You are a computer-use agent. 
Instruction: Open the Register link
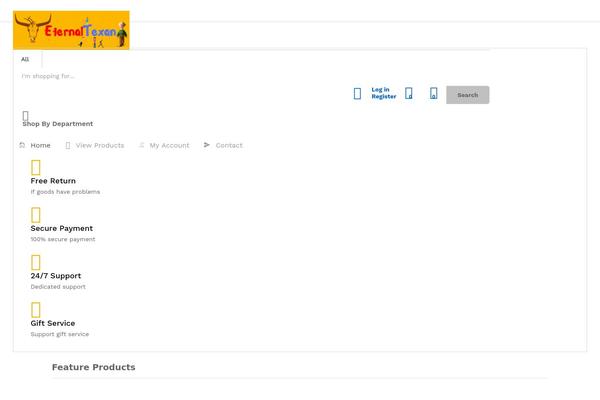pos(384,96)
